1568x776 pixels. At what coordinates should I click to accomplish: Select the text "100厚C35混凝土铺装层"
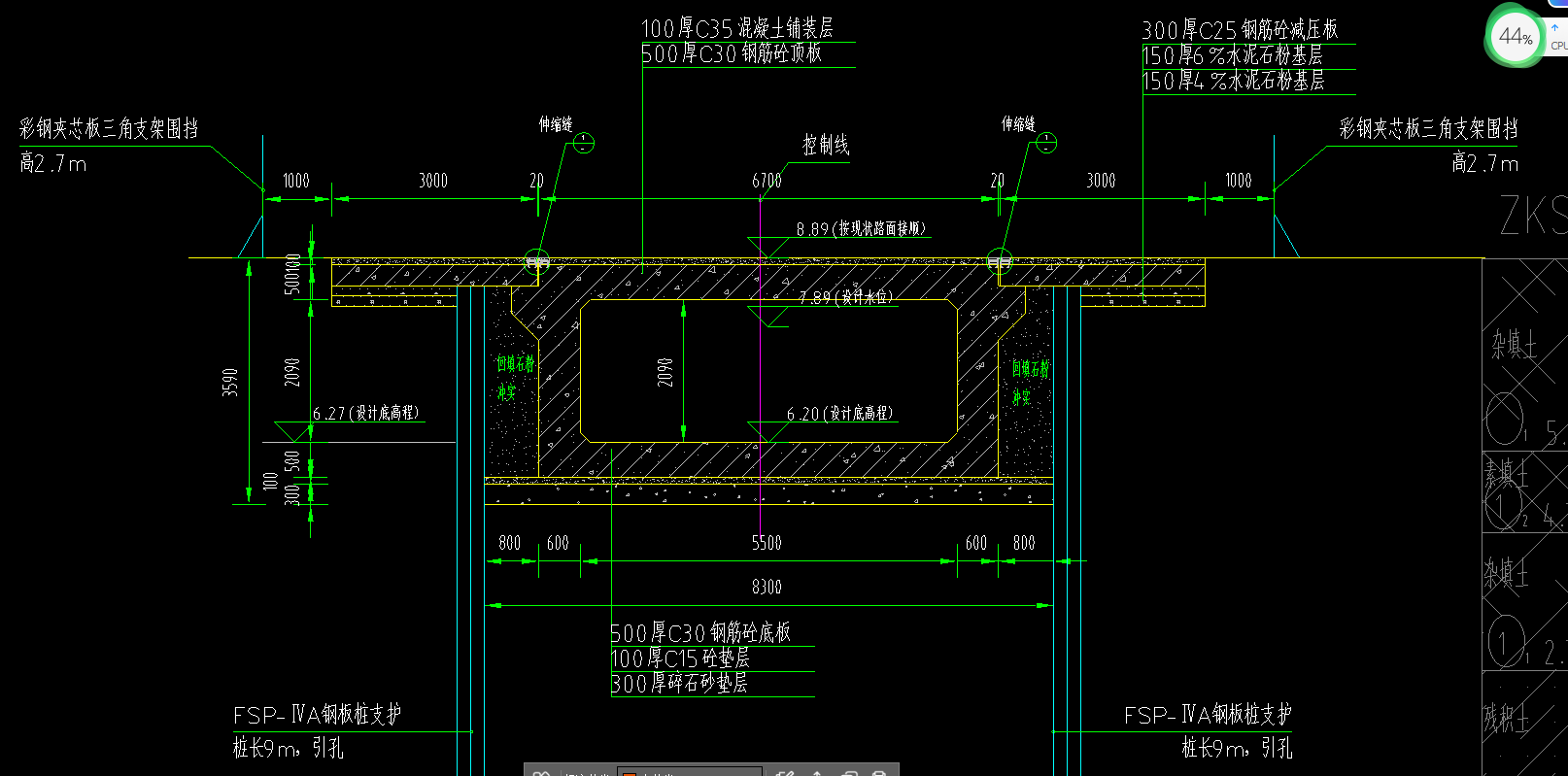pos(737,29)
